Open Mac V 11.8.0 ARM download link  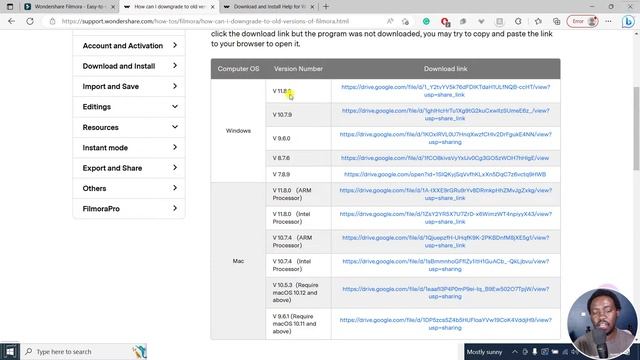click(x=445, y=194)
